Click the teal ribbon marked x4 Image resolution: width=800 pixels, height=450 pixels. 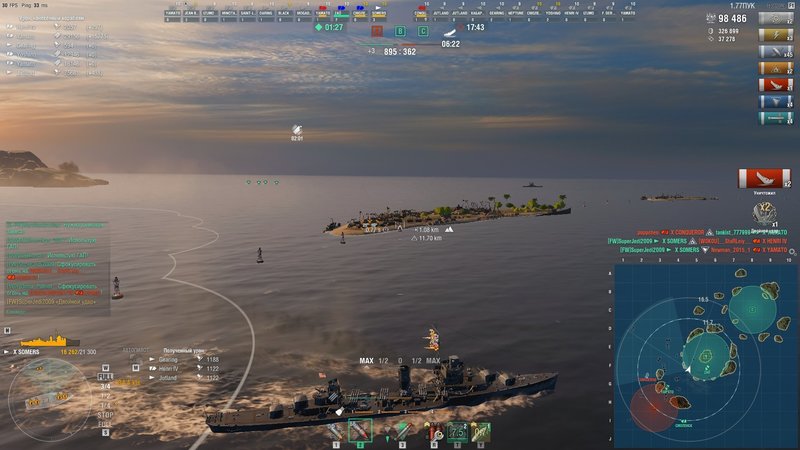pos(776,118)
